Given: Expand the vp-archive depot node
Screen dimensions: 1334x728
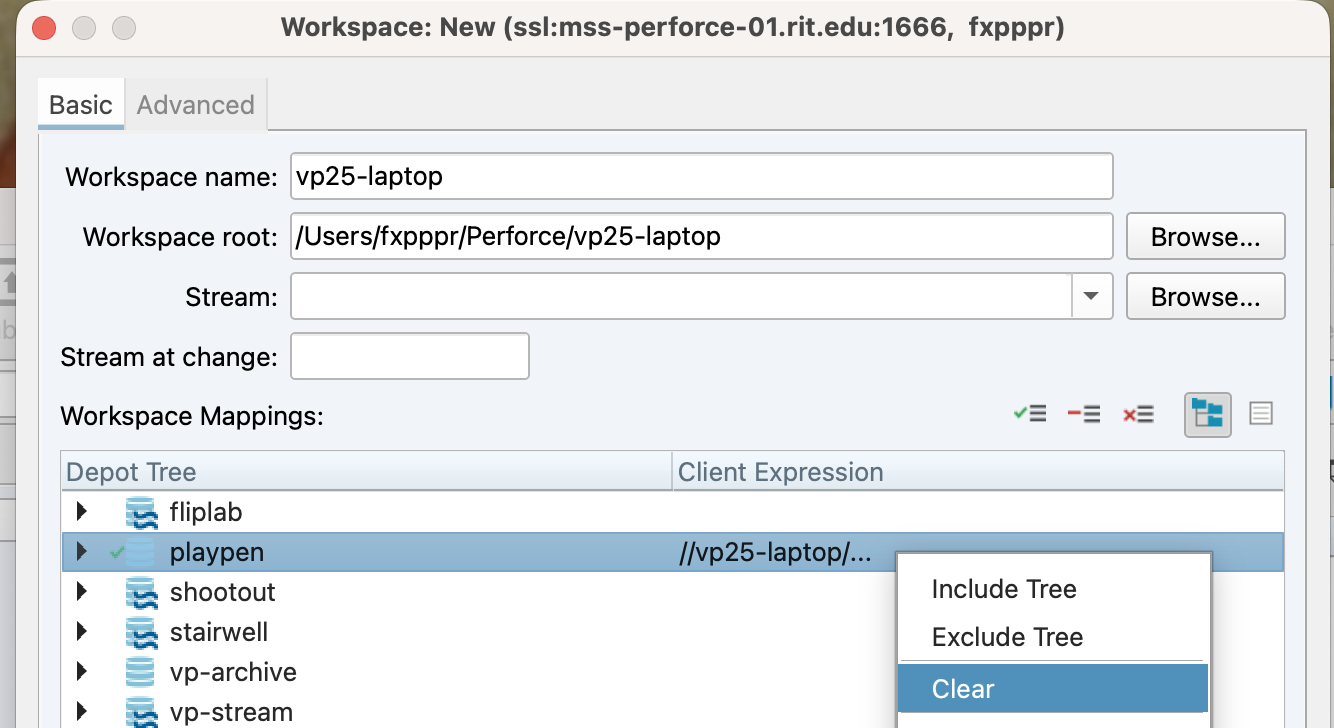Looking at the screenshot, I should tap(82, 672).
